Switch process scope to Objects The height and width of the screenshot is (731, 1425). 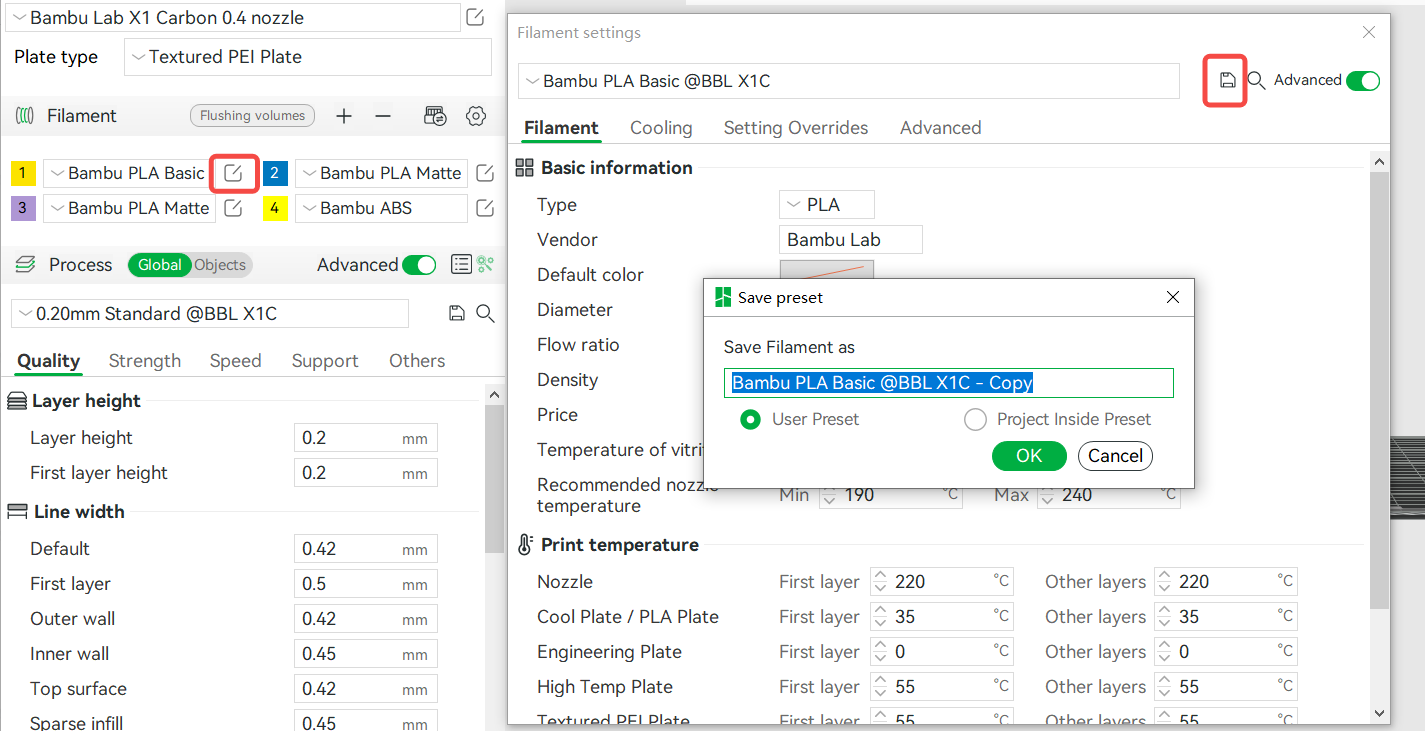coord(220,265)
